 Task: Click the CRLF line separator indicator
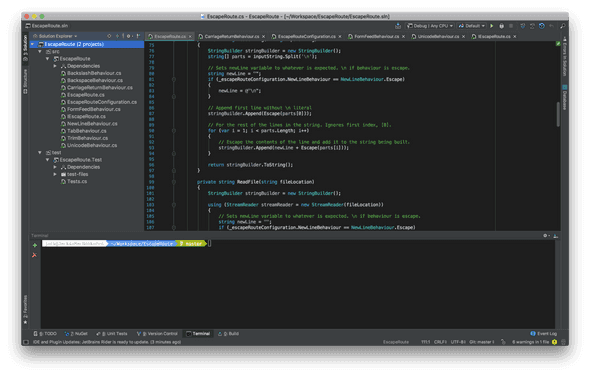click(440, 342)
